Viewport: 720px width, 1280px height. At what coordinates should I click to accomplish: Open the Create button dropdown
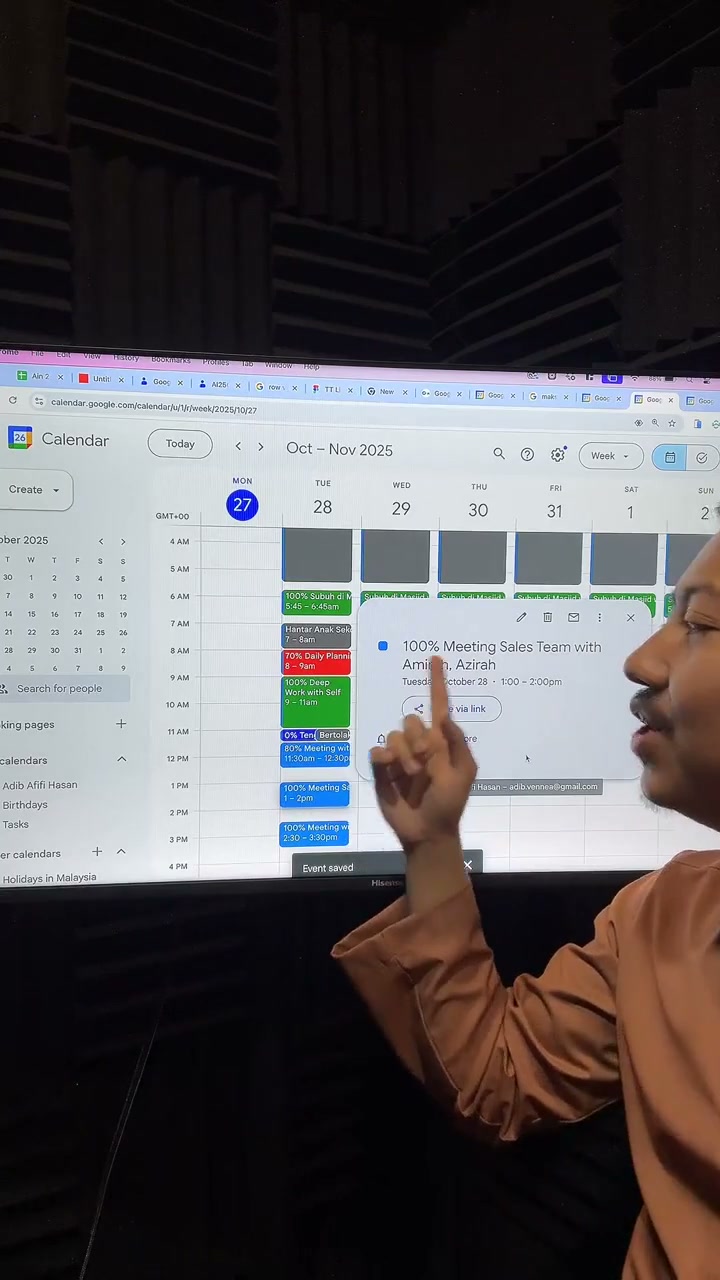click(56, 490)
